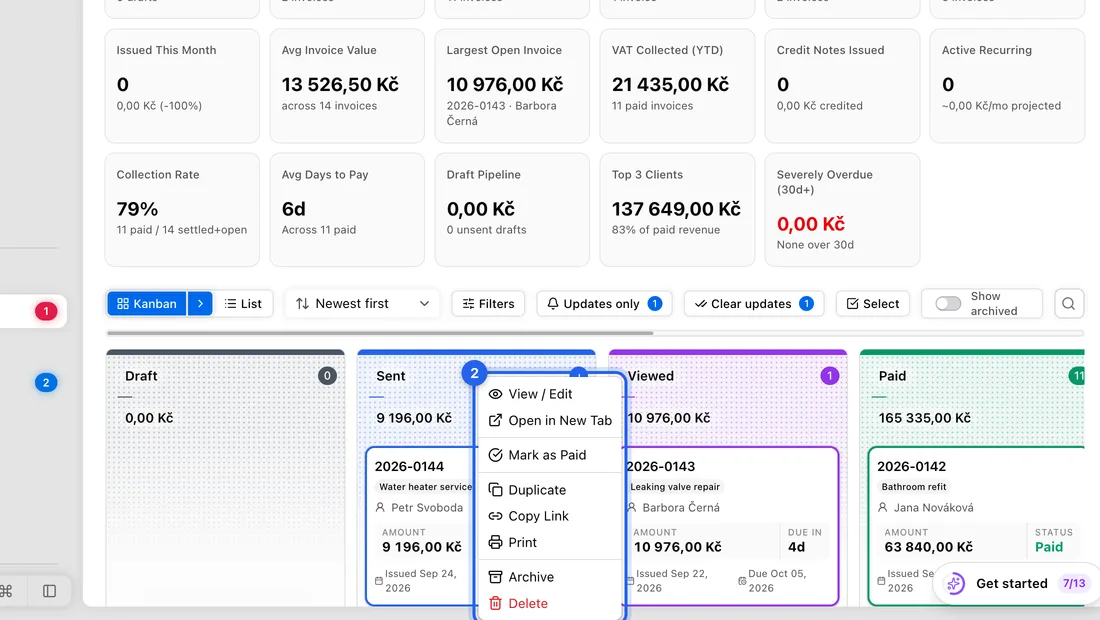Toggle the Updates only filter

click(x=604, y=304)
